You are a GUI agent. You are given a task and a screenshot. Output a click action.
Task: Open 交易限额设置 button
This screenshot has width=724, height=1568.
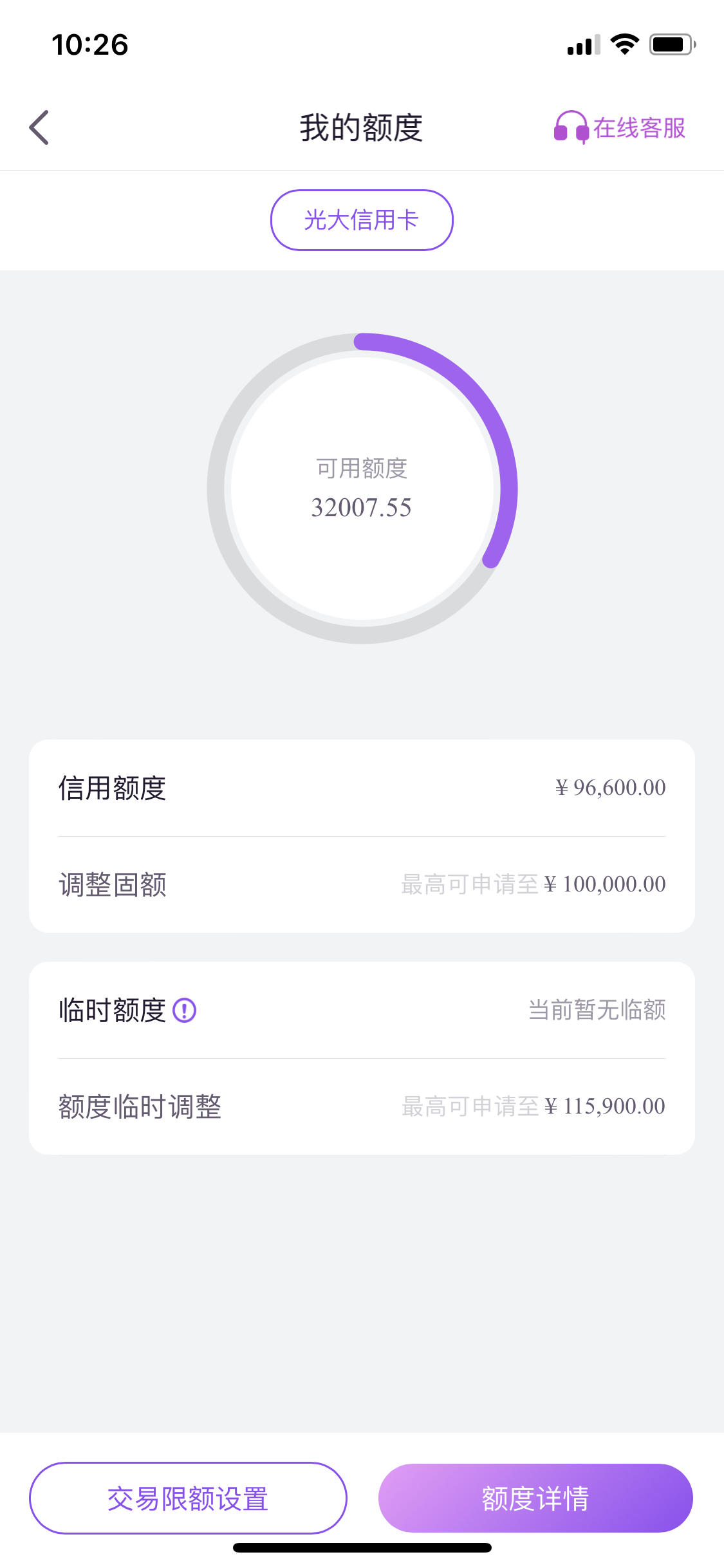[188, 1498]
